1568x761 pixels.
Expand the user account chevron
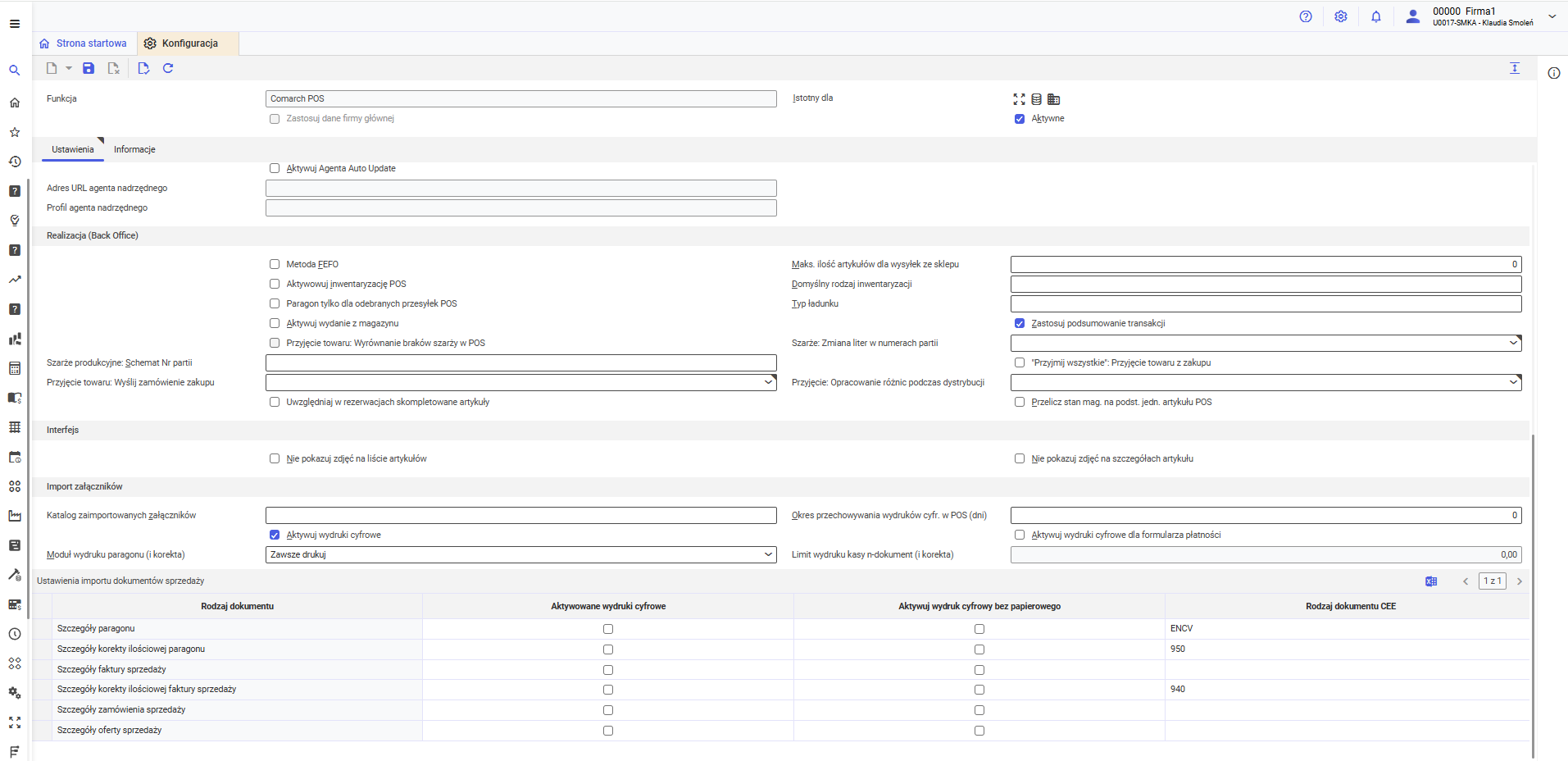point(1552,16)
